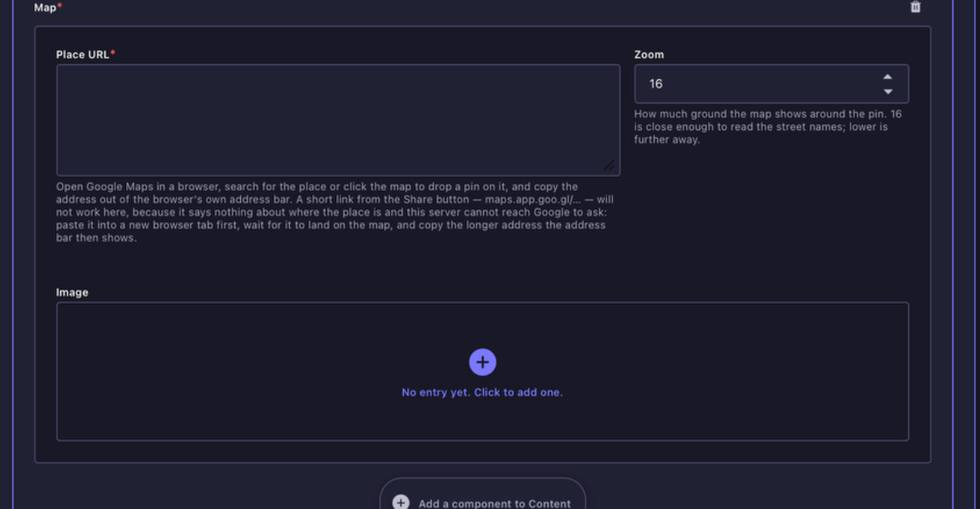Image resolution: width=980 pixels, height=509 pixels.
Task: Increase the Zoom value with up arrow
Action: 888,77
